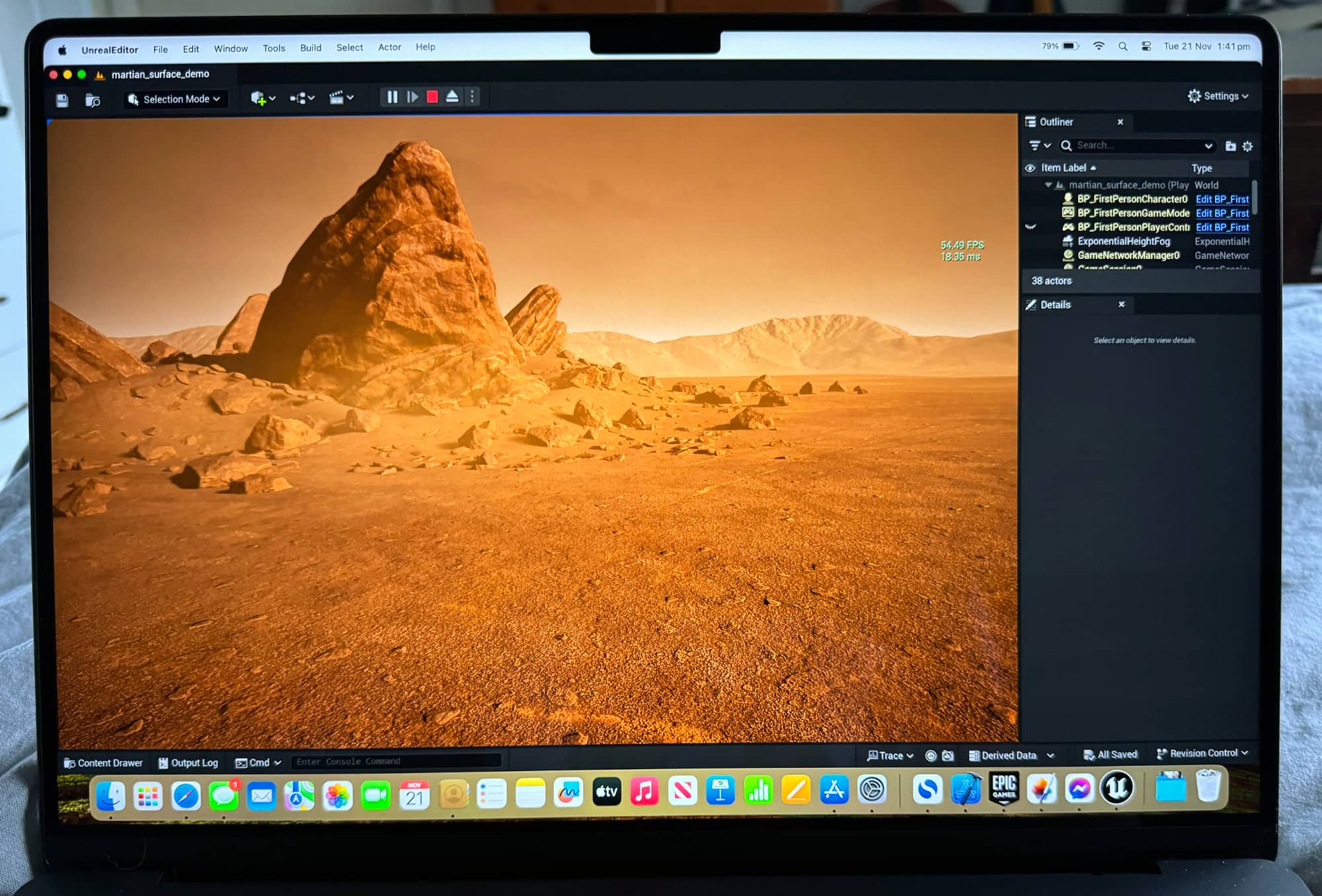Viewport: 1322px width, 896px height.
Task: Open the Selection Mode dropdown
Action: click(175, 99)
